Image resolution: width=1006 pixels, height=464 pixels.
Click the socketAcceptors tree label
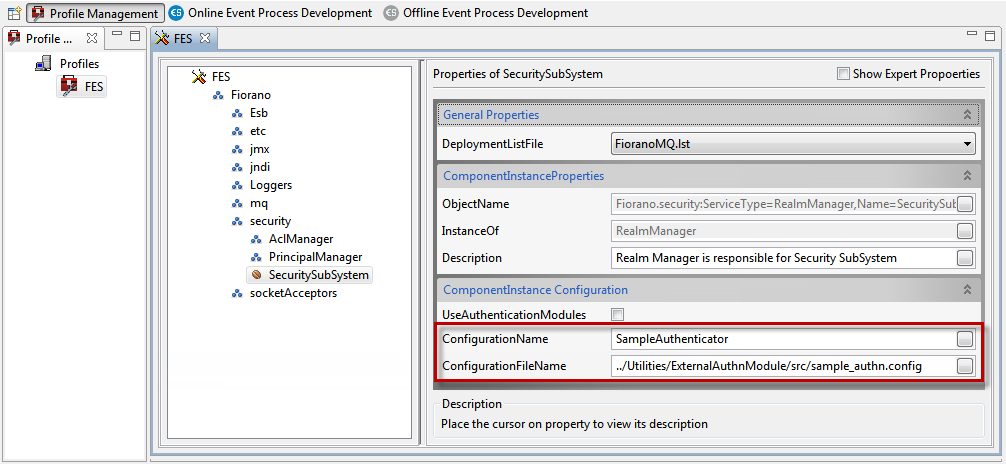293,293
